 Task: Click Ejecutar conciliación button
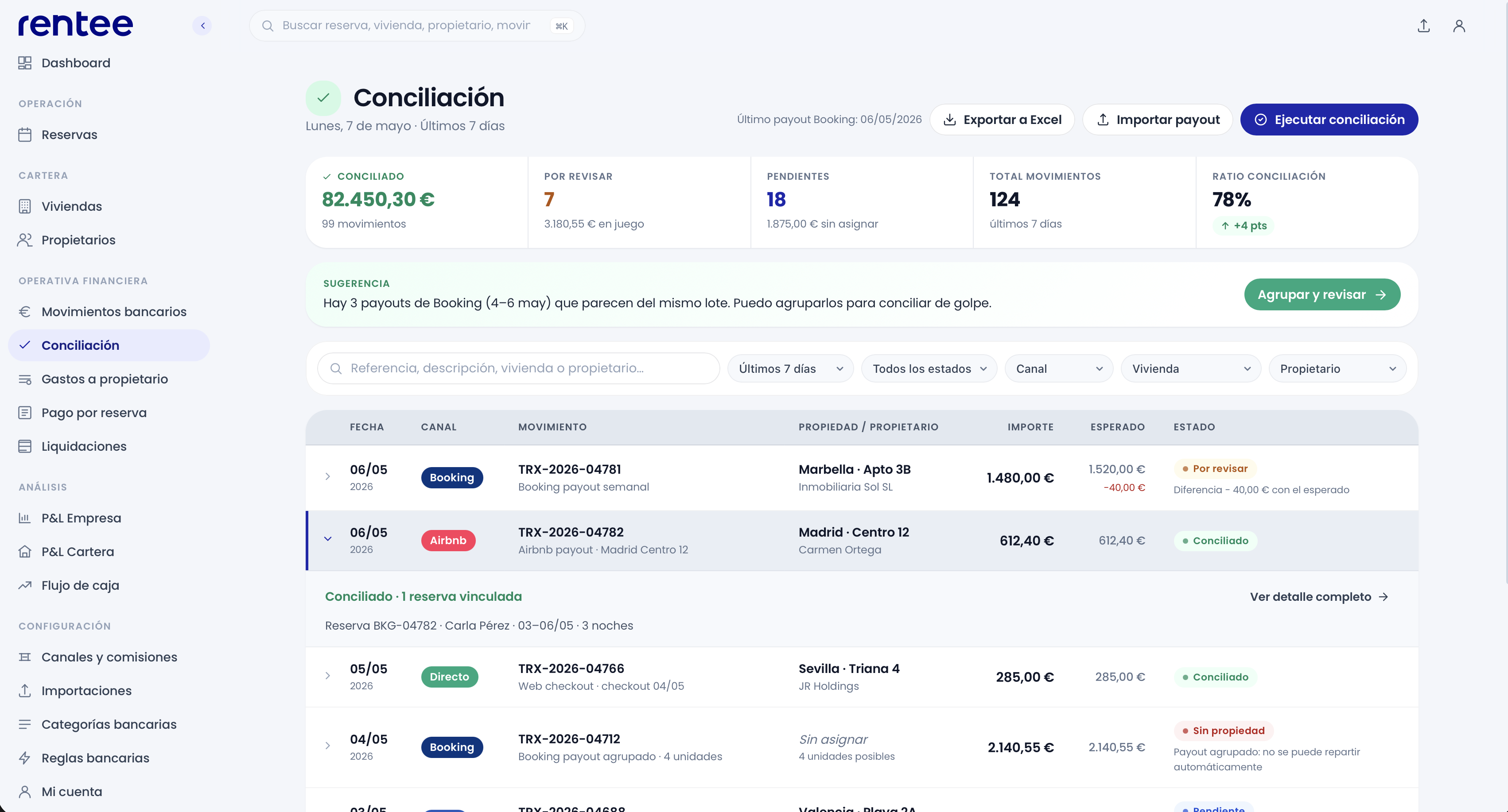pos(1329,120)
